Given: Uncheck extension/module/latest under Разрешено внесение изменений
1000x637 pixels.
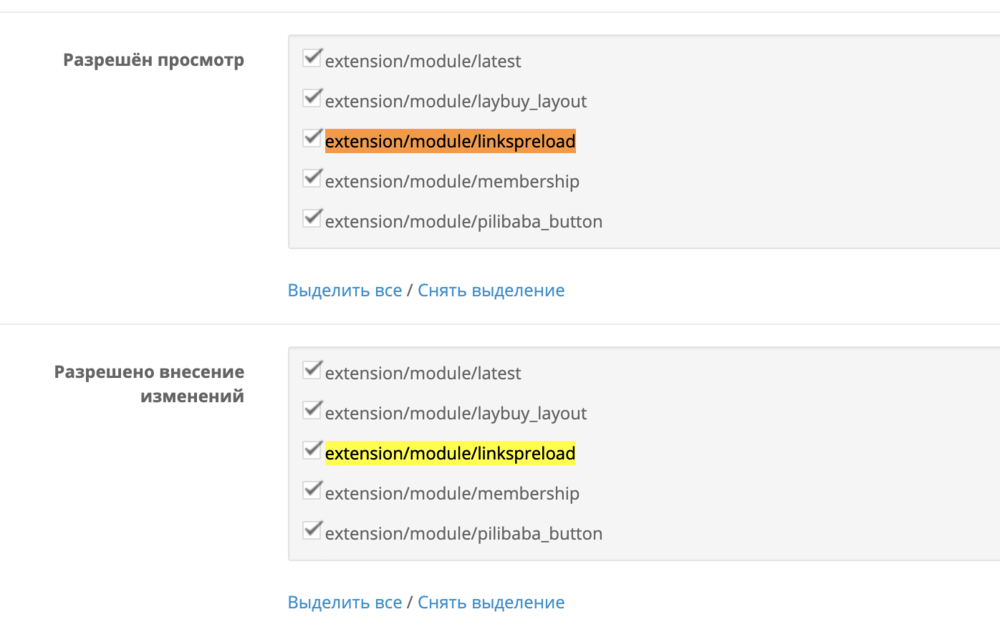Looking at the screenshot, I should (x=312, y=371).
